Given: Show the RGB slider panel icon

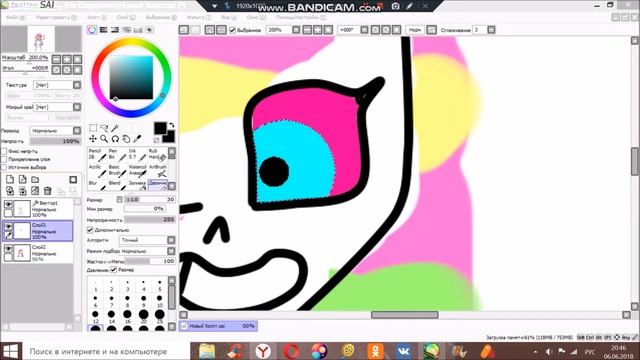Looking at the screenshot, I should tap(104, 30).
